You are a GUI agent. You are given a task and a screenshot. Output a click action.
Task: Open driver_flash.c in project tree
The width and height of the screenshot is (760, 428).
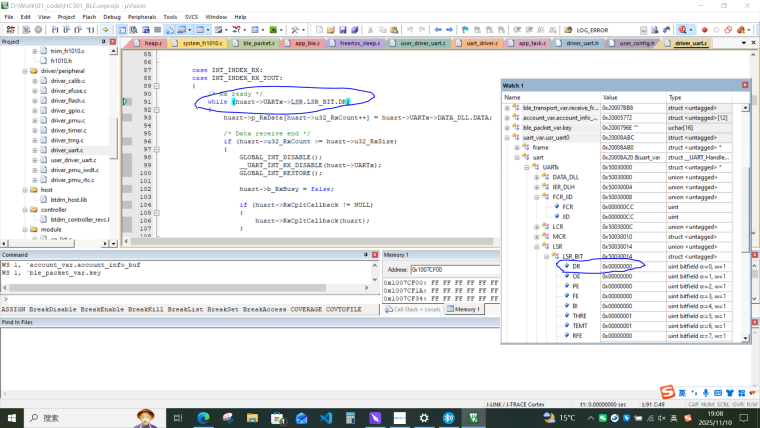pos(67,101)
